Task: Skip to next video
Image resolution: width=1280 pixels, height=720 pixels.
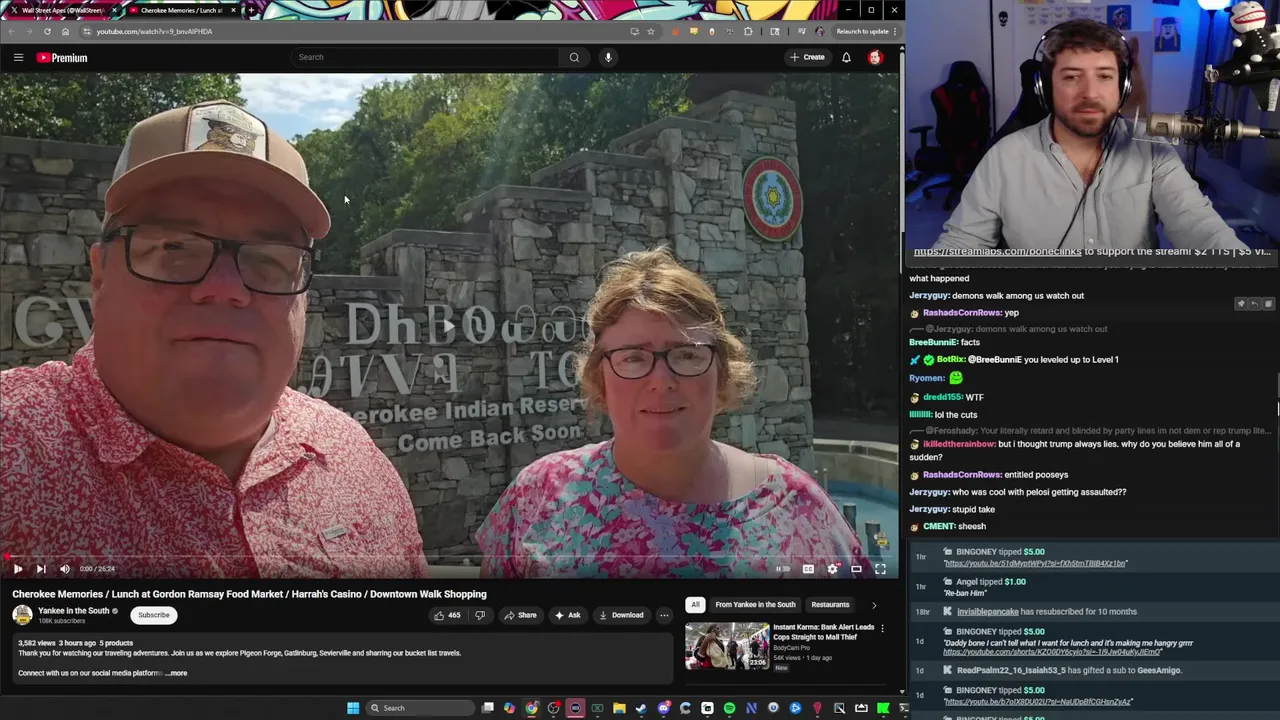Action: [41, 569]
